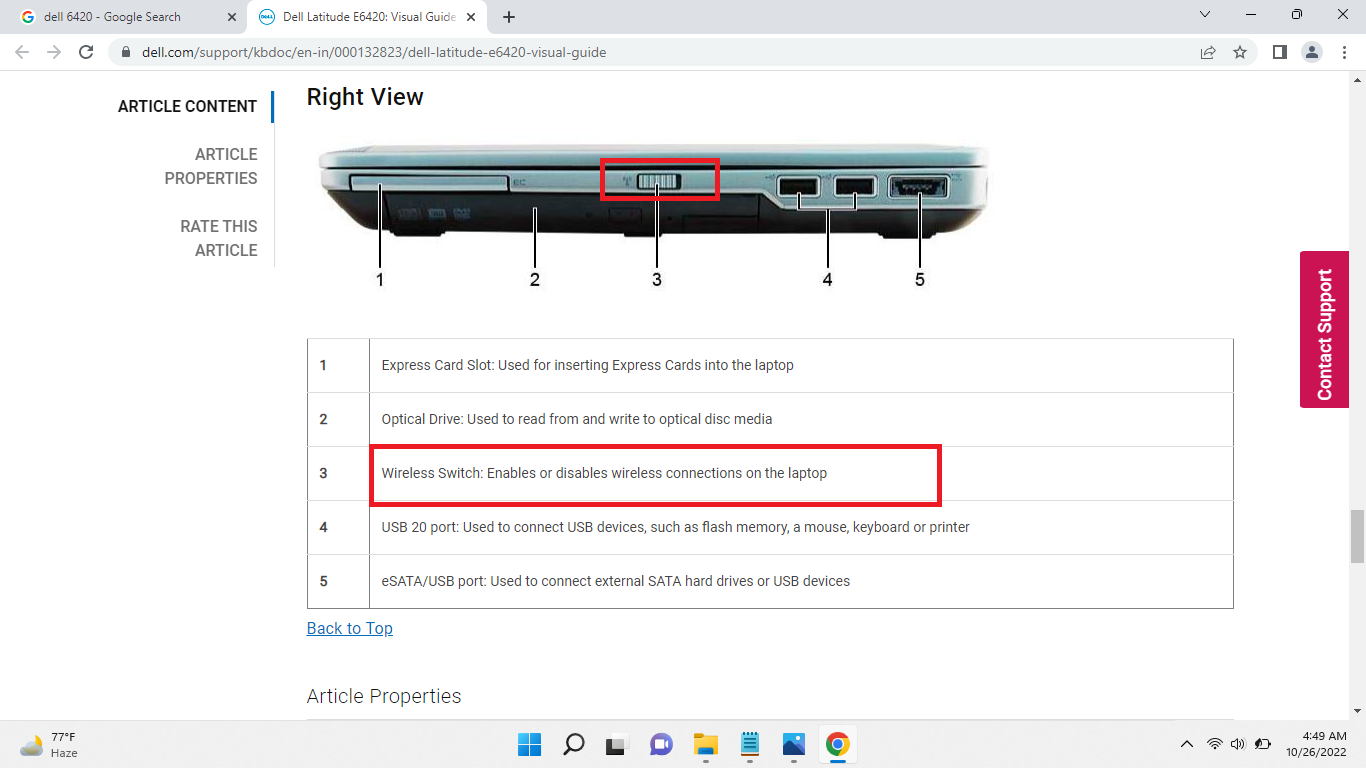1366x768 pixels.
Task: Open Chrome side panel
Action: [1279, 52]
